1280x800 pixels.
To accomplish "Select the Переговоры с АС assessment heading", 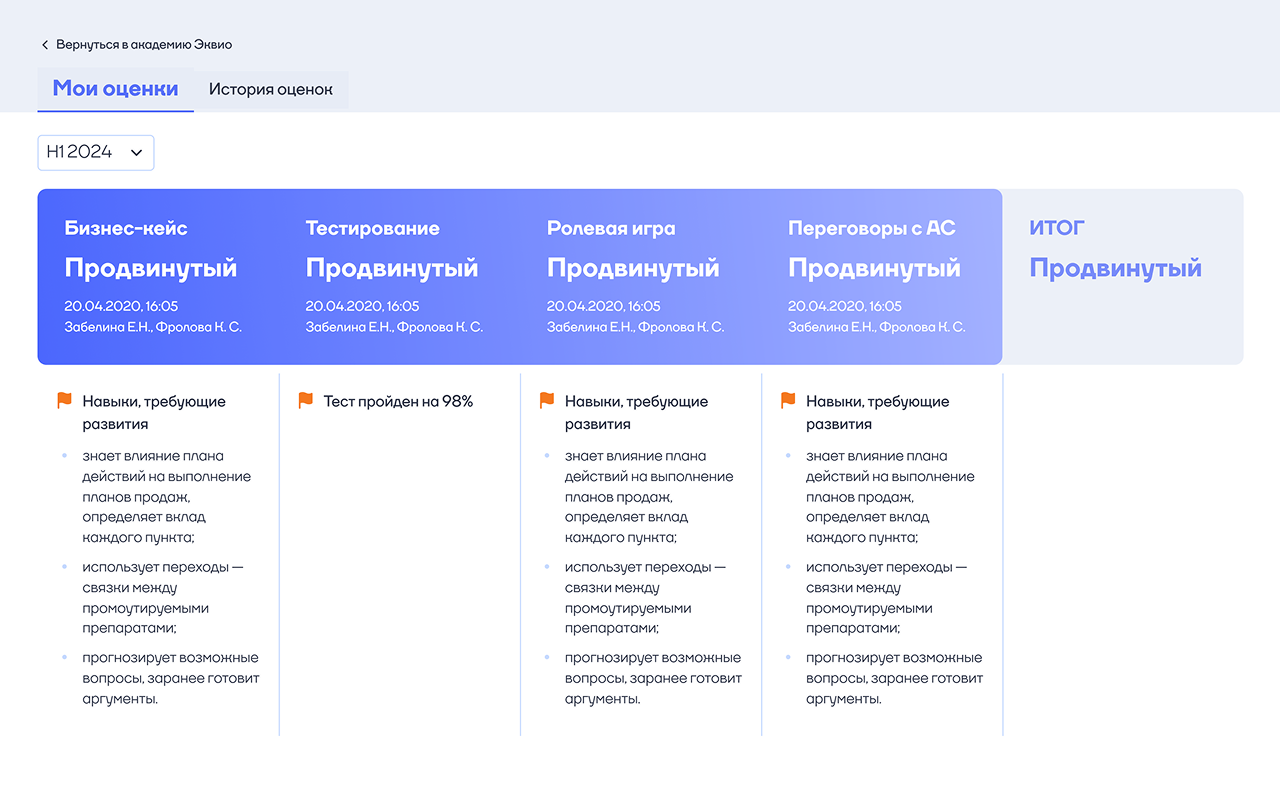I will tap(871, 228).
